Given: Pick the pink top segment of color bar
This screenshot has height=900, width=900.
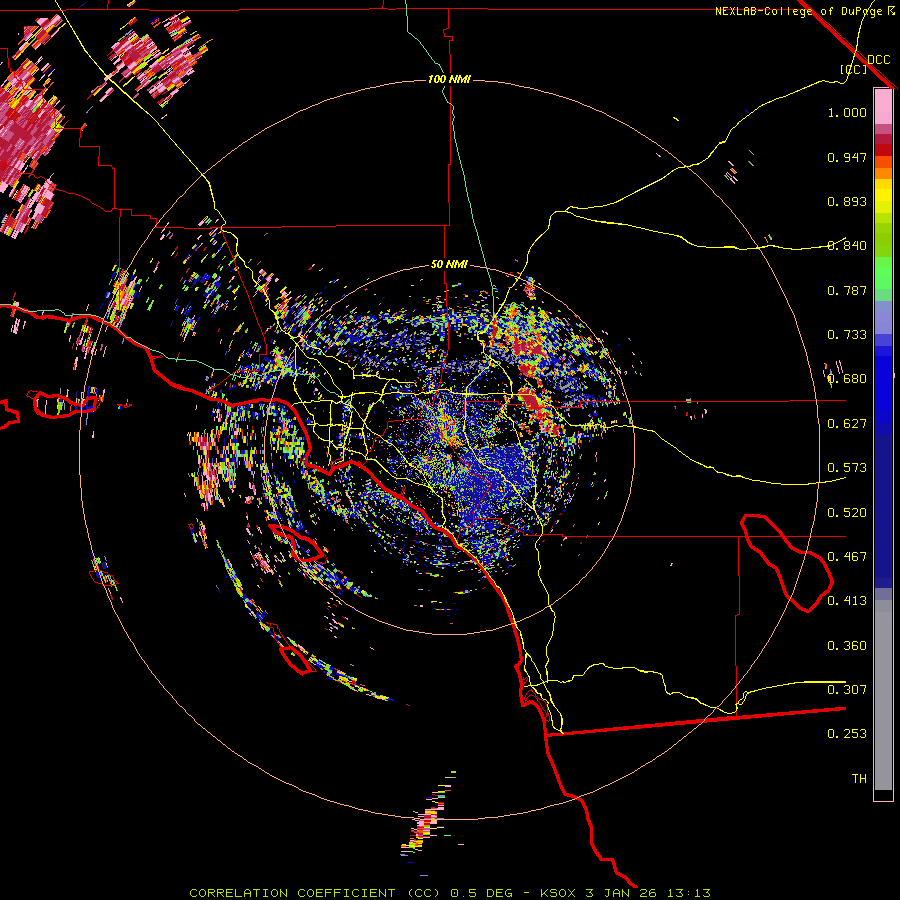Looking at the screenshot, I should tap(883, 107).
